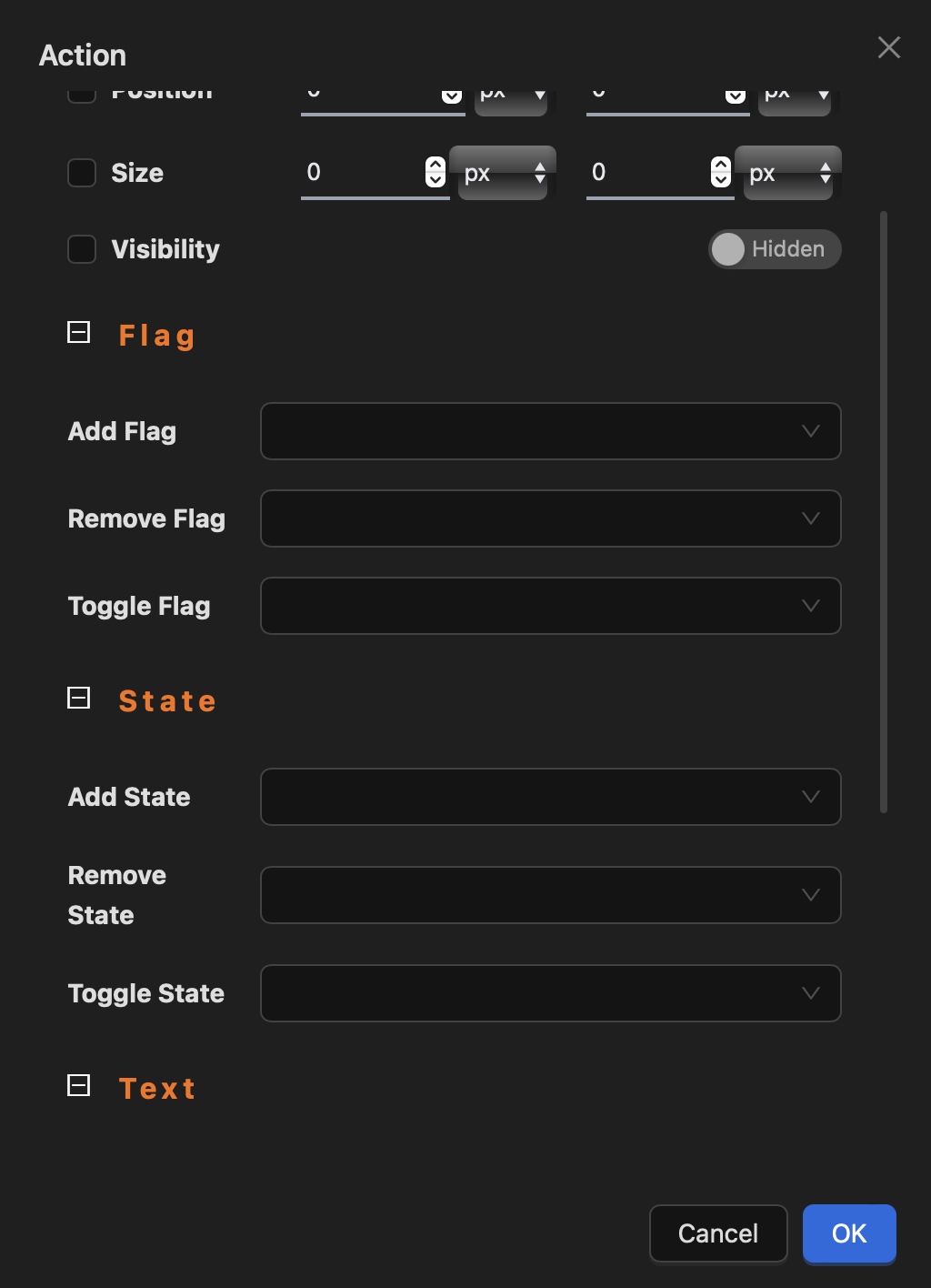Open the Add State dropdown
The height and width of the screenshot is (1288, 931).
[x=550, y=797]
